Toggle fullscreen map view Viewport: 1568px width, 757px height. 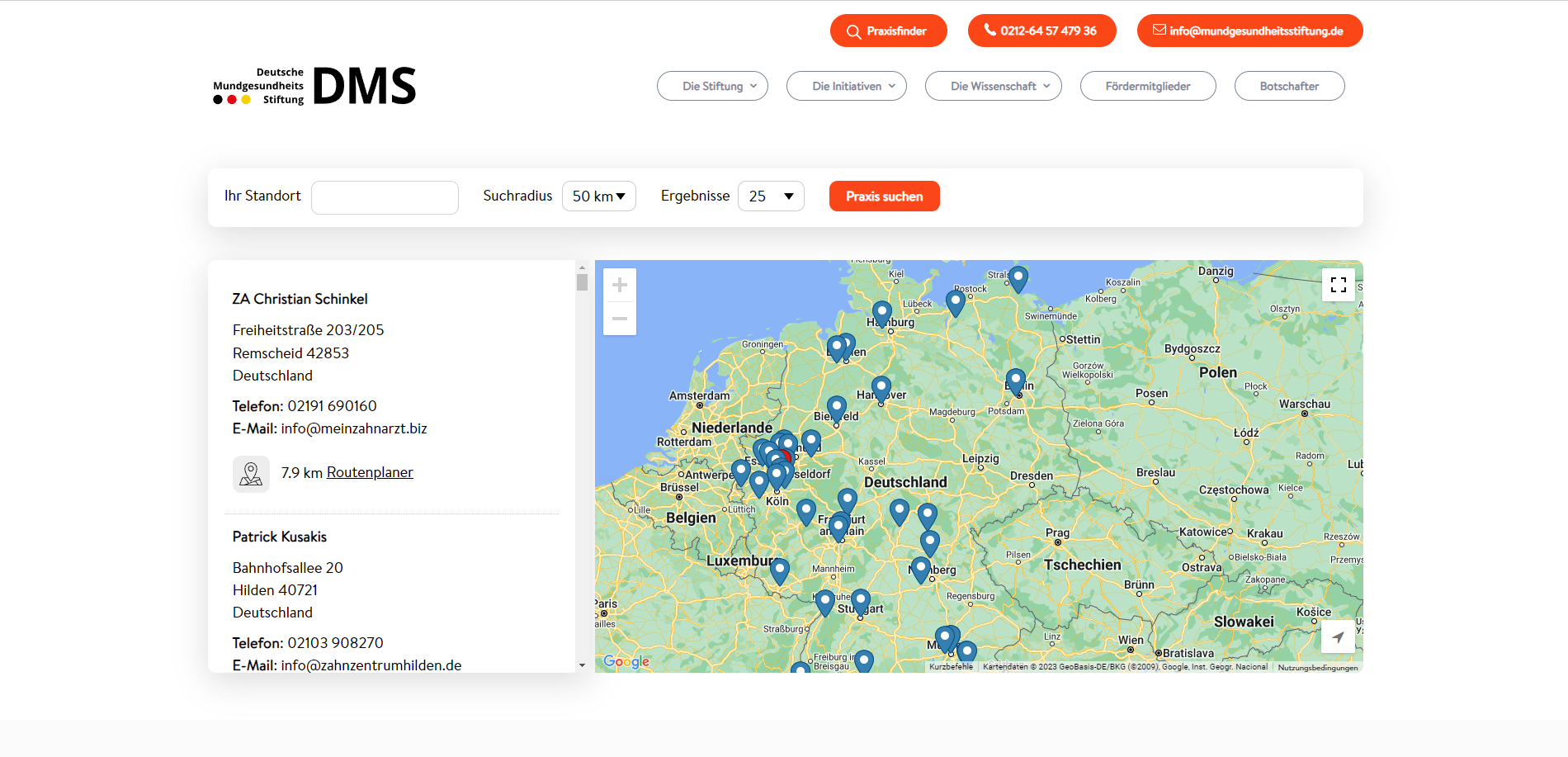tap(1338, 285)
